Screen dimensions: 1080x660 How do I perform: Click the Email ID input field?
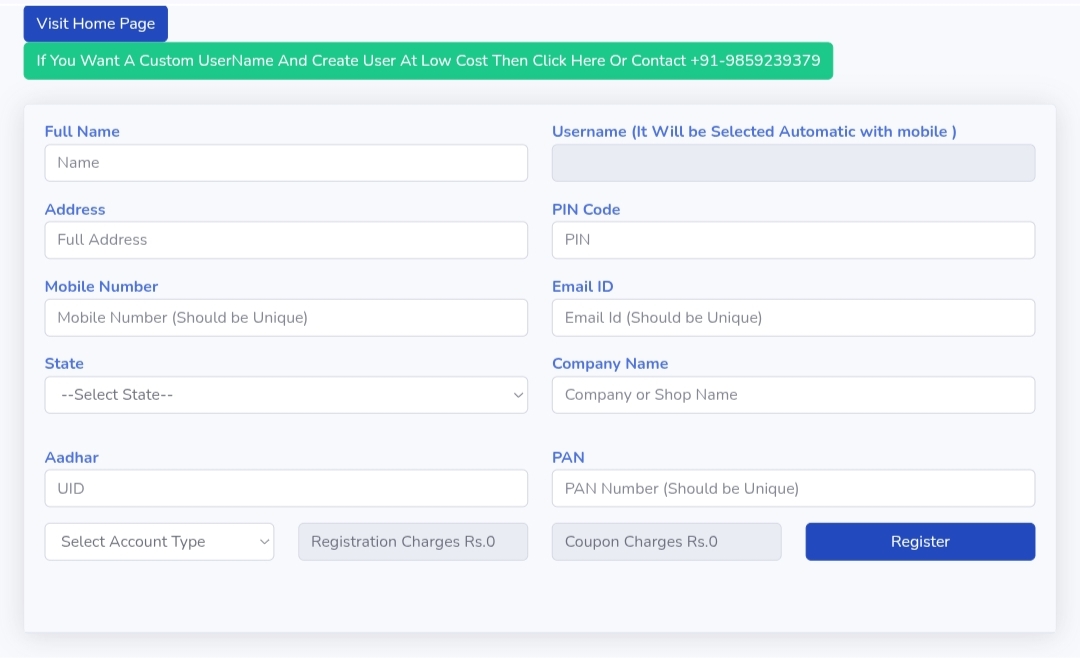pyautogui.click(x=793, y=318)
